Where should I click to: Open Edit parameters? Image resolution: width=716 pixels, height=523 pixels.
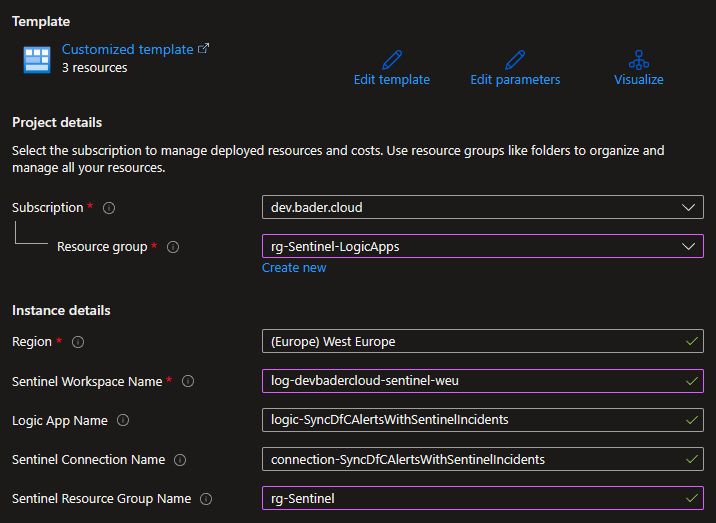click(515, 79)
